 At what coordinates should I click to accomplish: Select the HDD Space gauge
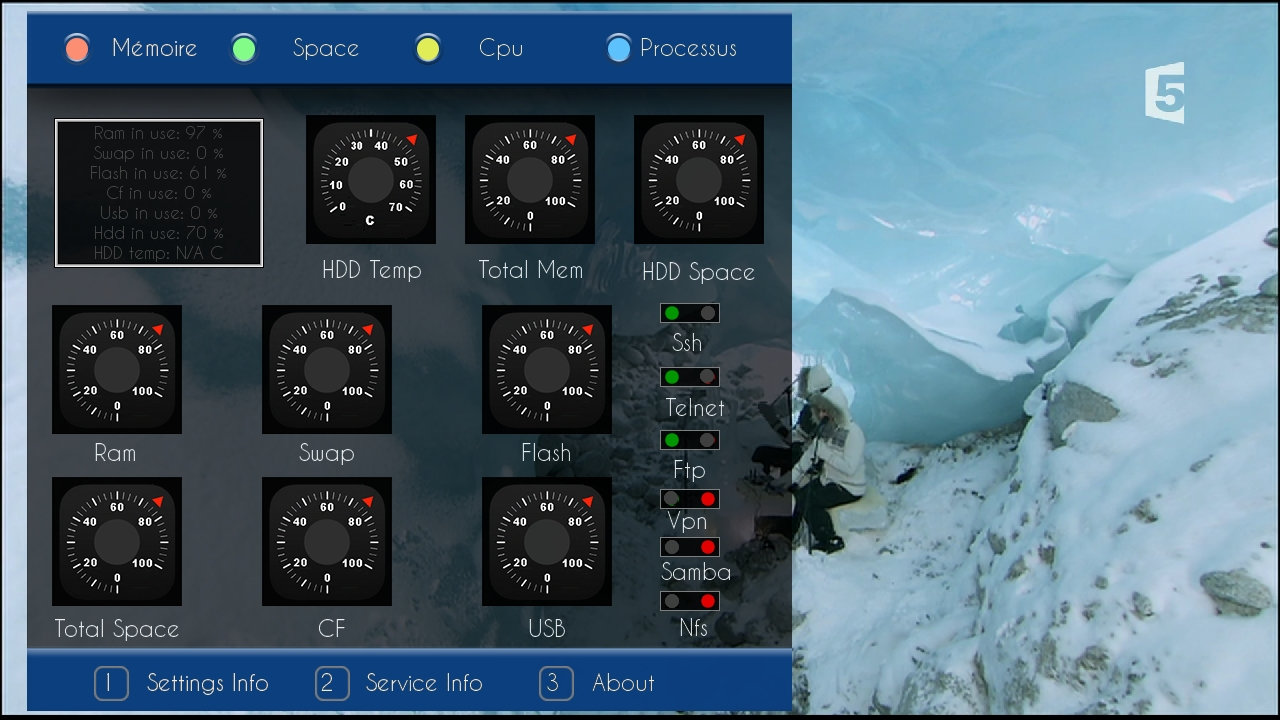(699, 179)
